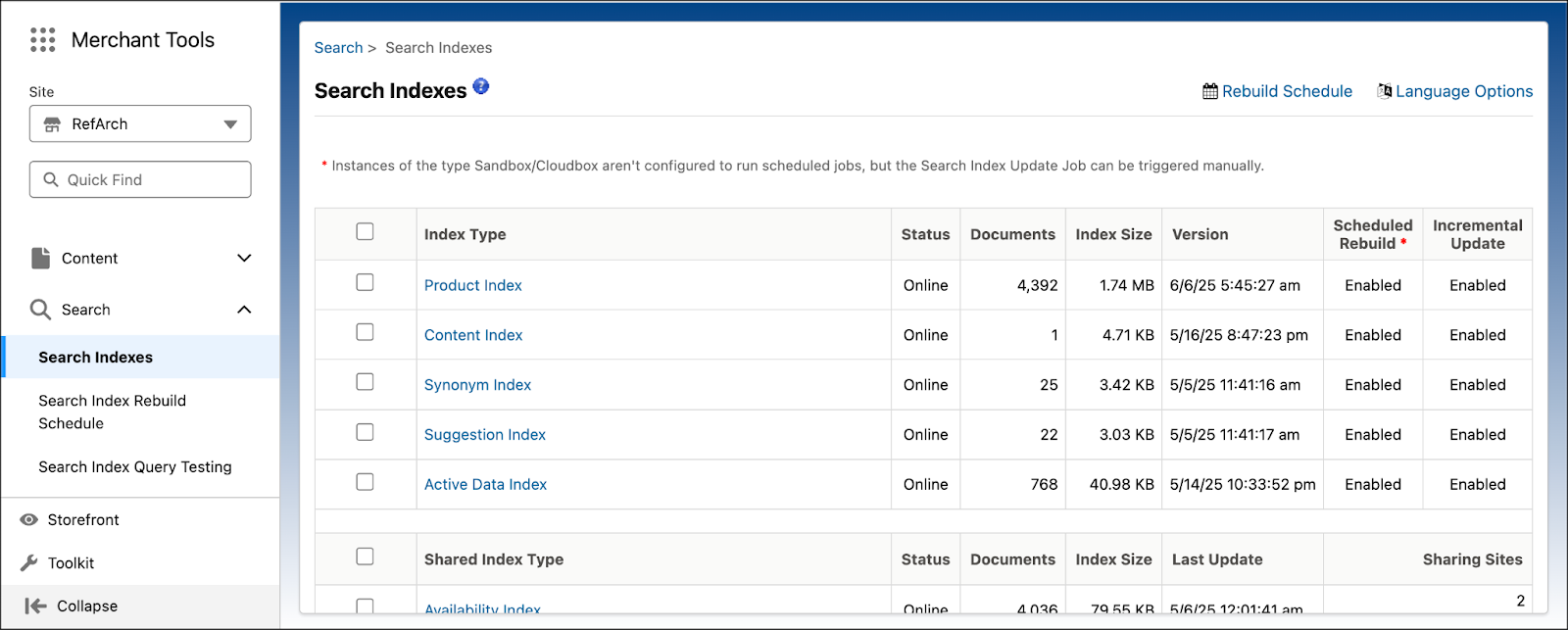Click the Search breadcrumb link
Screen dimensions: 1568x630
pos(338,47)
